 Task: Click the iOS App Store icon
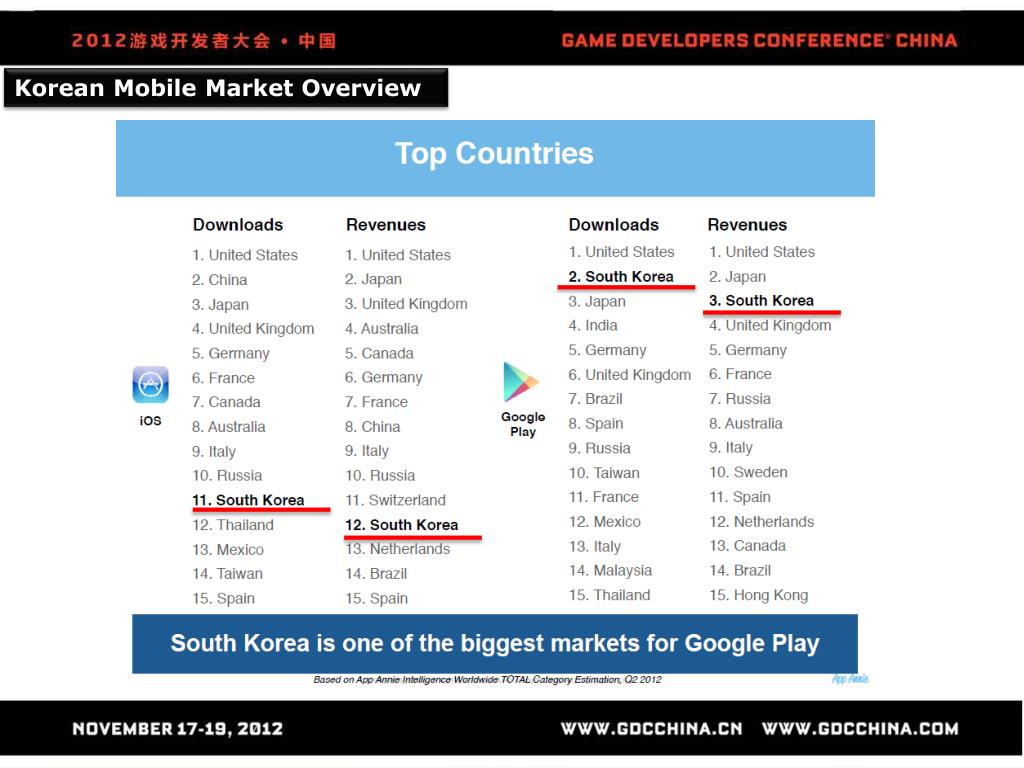150,385
